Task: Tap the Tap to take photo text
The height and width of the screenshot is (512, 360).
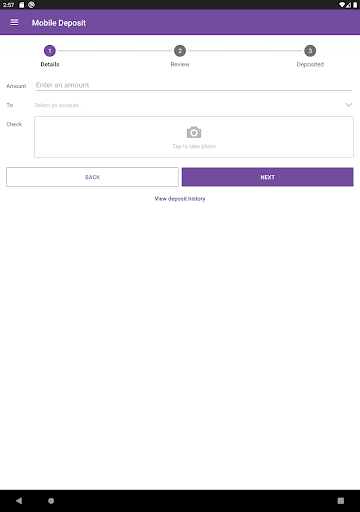Action: [194, 146]
